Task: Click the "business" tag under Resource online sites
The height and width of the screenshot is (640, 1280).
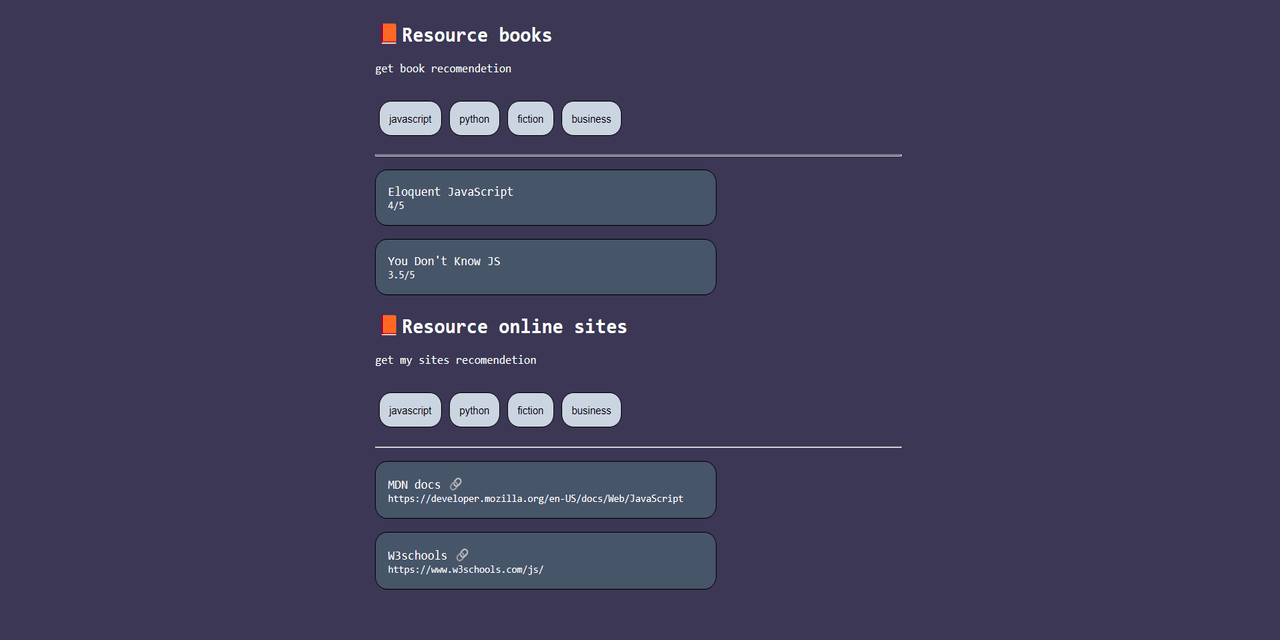Action: click(591, 410)
